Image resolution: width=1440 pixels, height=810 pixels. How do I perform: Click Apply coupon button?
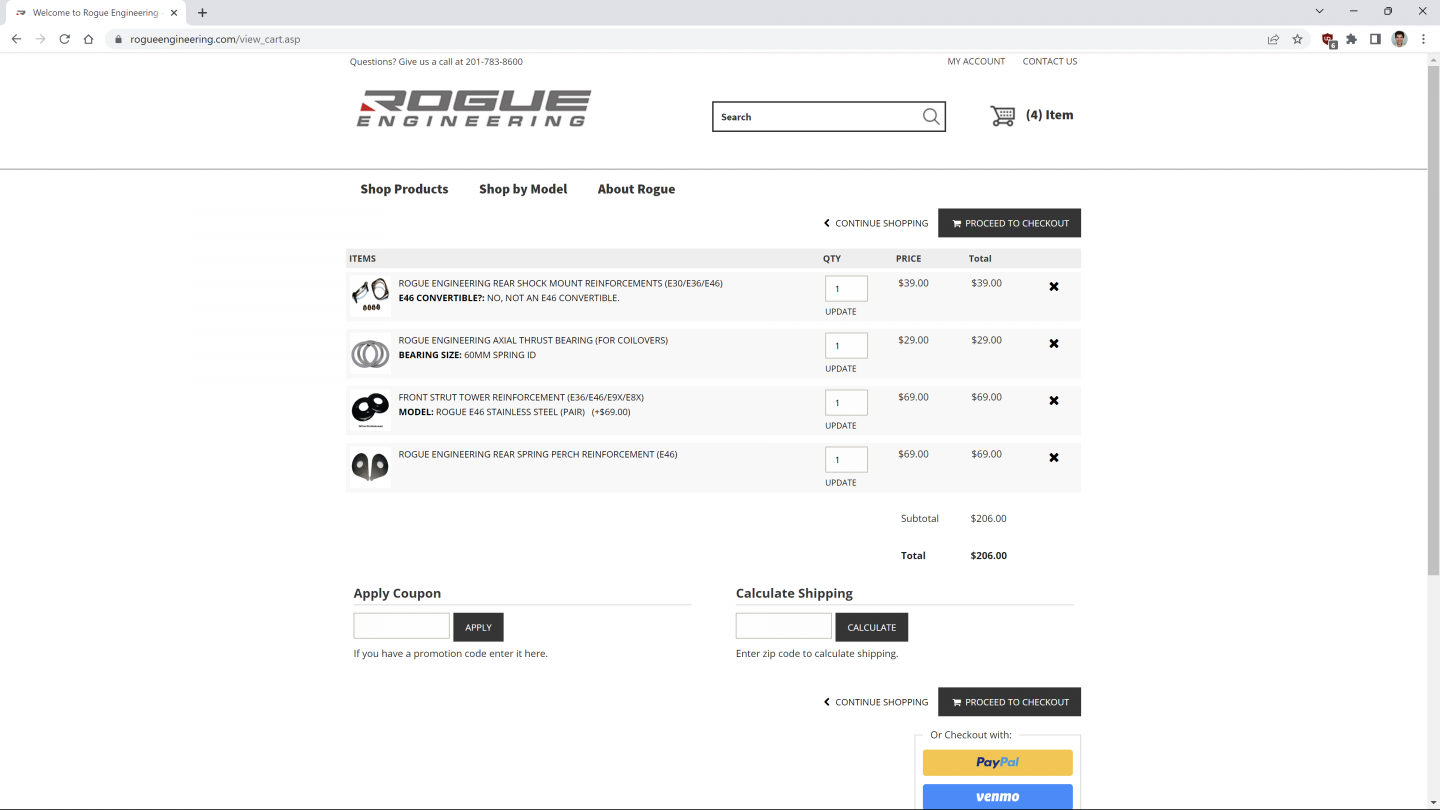coord(478,627)
